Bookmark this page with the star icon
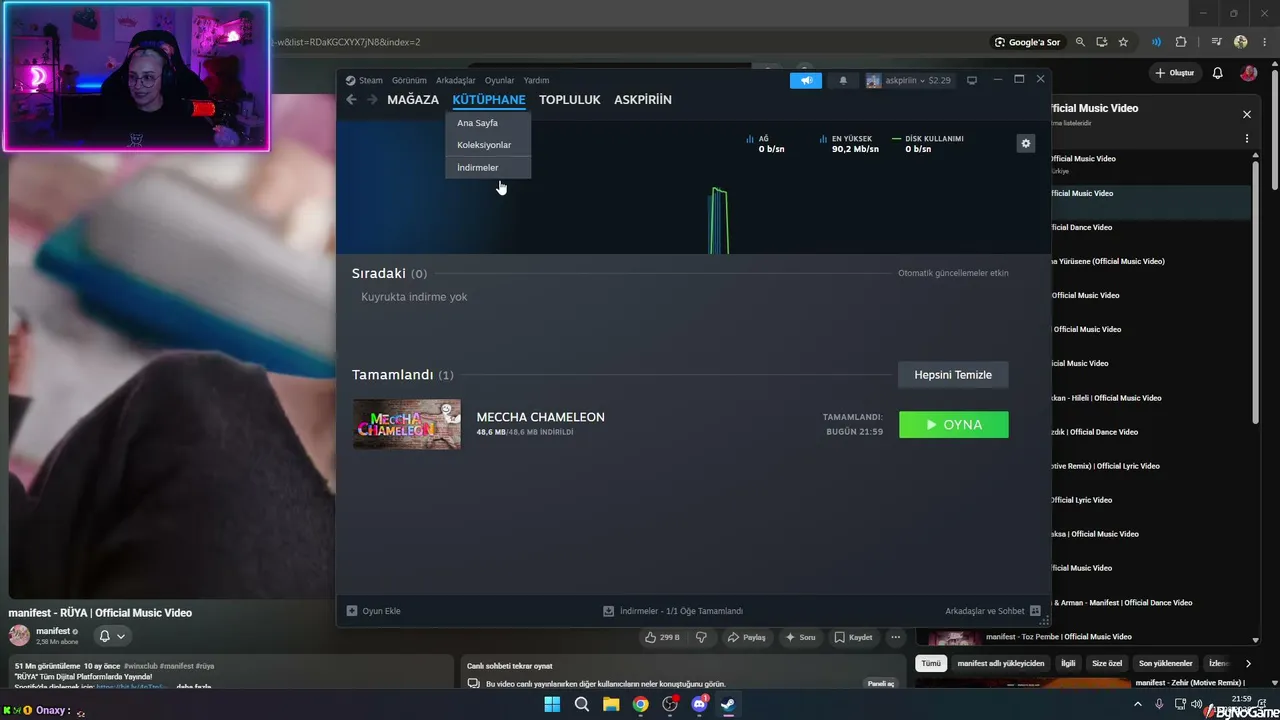Viewport: 1280px width, 720px height. click(1123, 42)
